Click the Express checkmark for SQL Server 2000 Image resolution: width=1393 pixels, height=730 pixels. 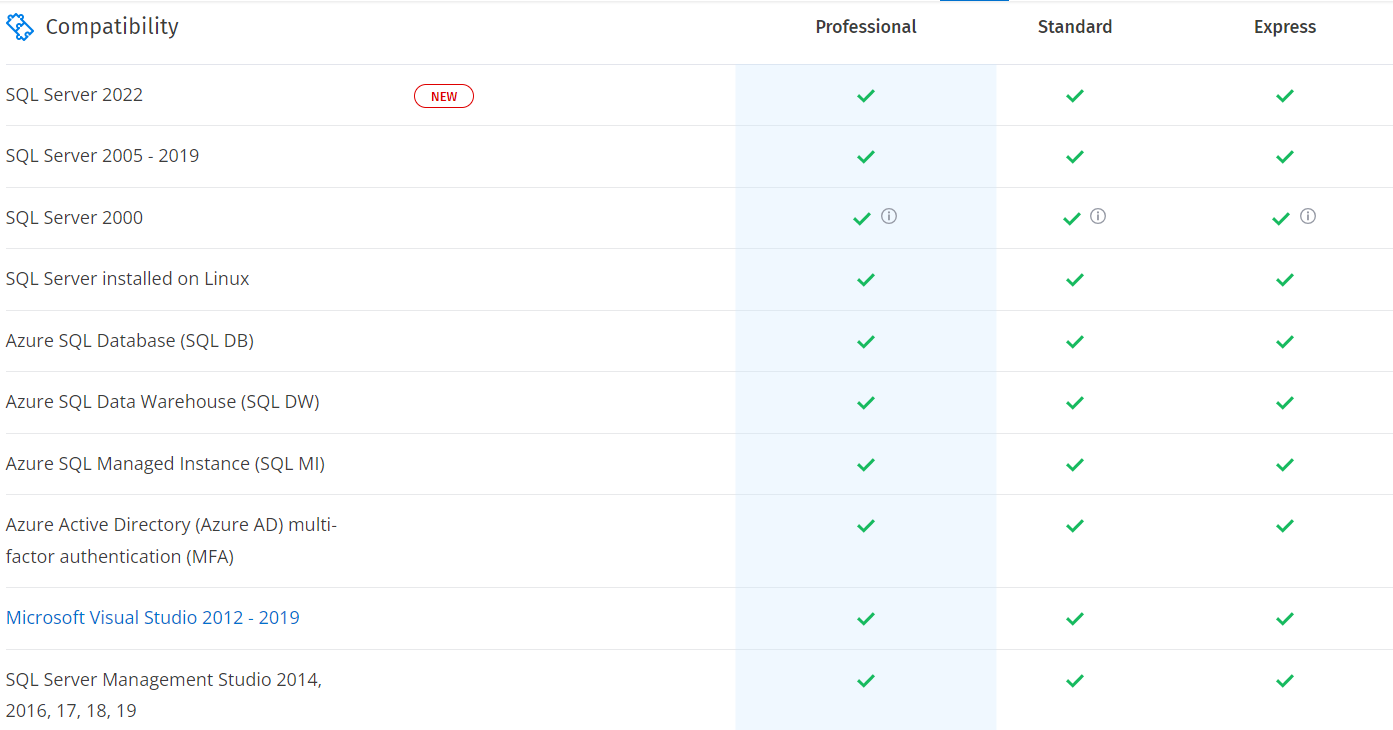1281,219
